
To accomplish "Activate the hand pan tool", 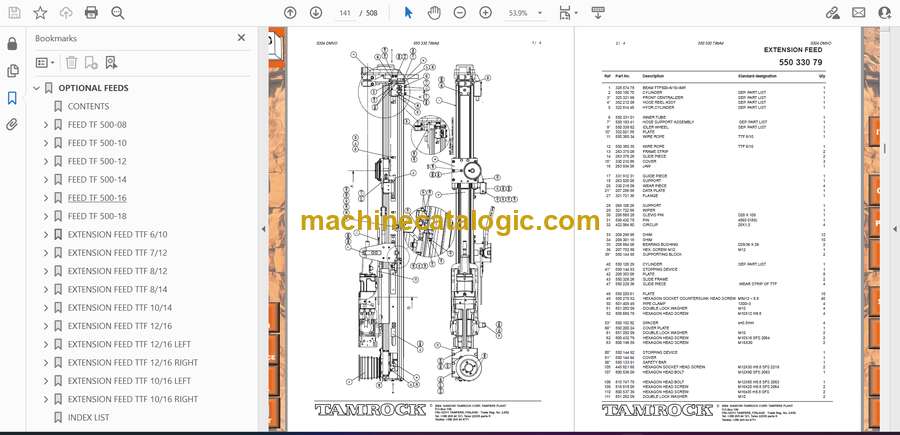I will pyautogui.click(x=434, y=13).
